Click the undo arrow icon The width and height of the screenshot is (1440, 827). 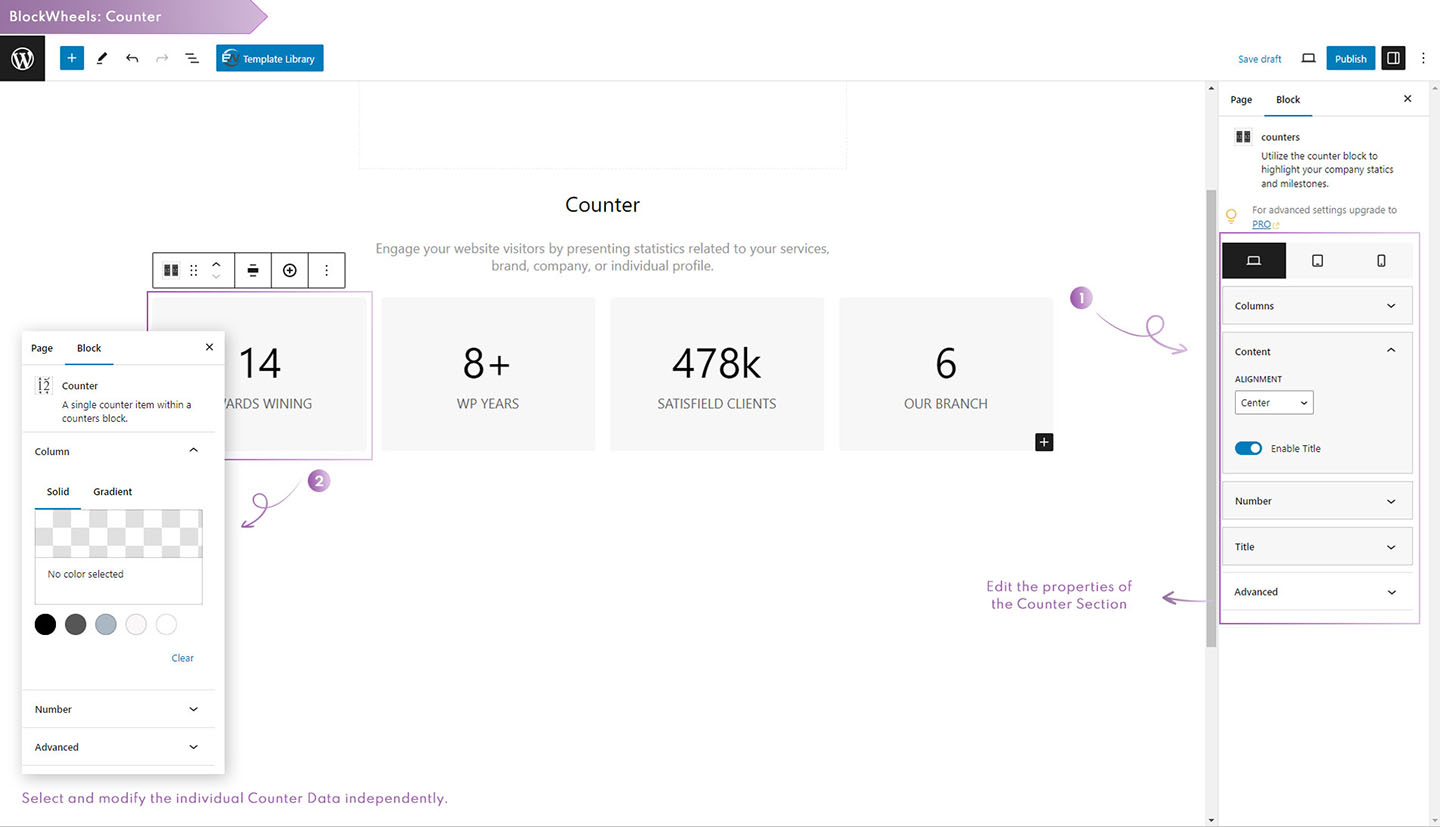(132, 59)
